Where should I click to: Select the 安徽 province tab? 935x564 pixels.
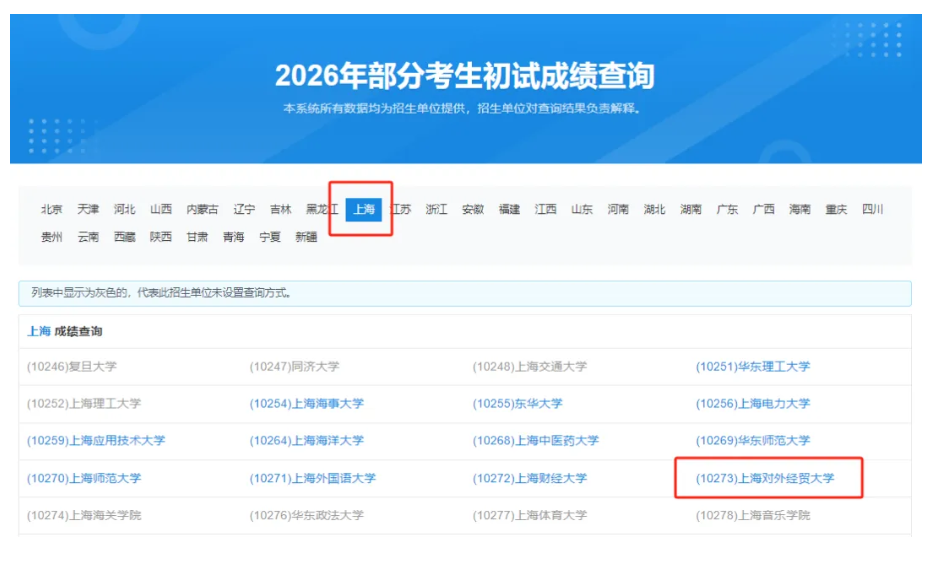click(x=473, y=209)
